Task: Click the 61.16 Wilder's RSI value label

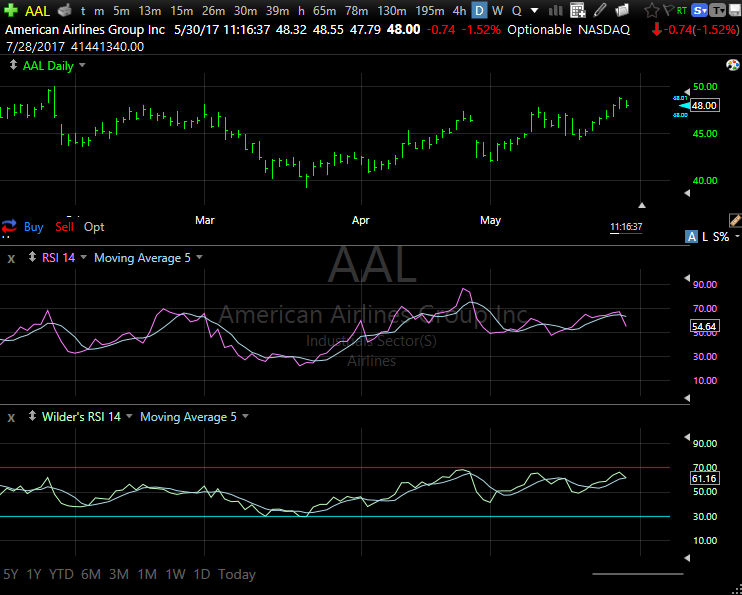Action: click(705, 479)
